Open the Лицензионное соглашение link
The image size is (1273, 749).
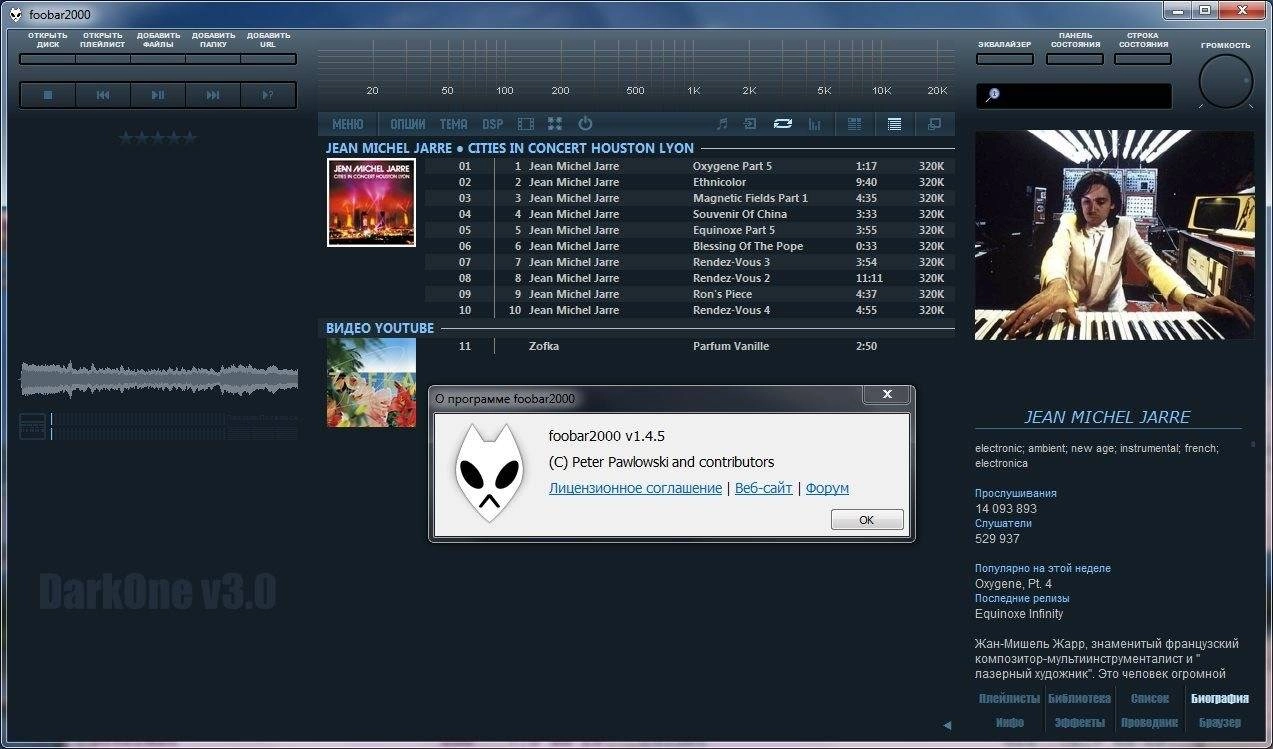(x=635, y=488)
